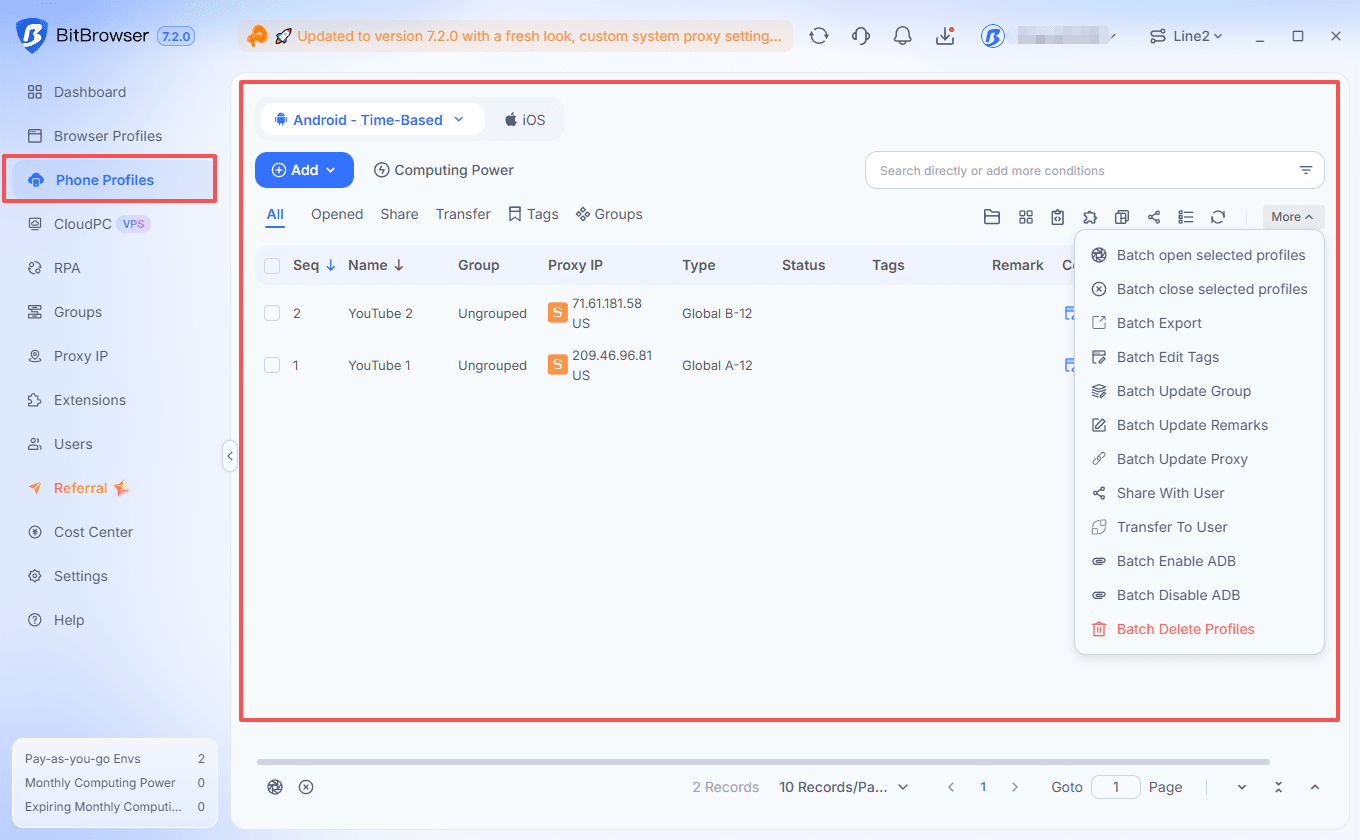1360x840 pixels.
Task: Check the YouTube 1 row checkbox
Action: pos(272,365)
